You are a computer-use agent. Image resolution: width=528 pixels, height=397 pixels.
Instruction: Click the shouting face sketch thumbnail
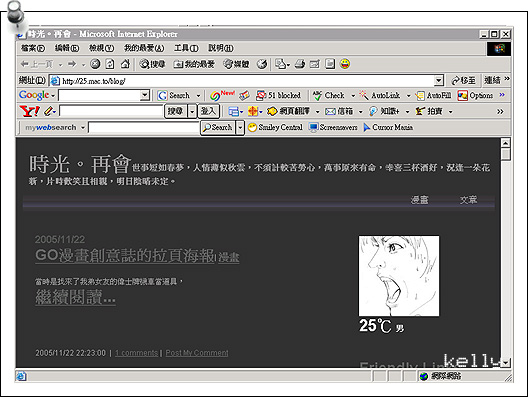point(399,276)
